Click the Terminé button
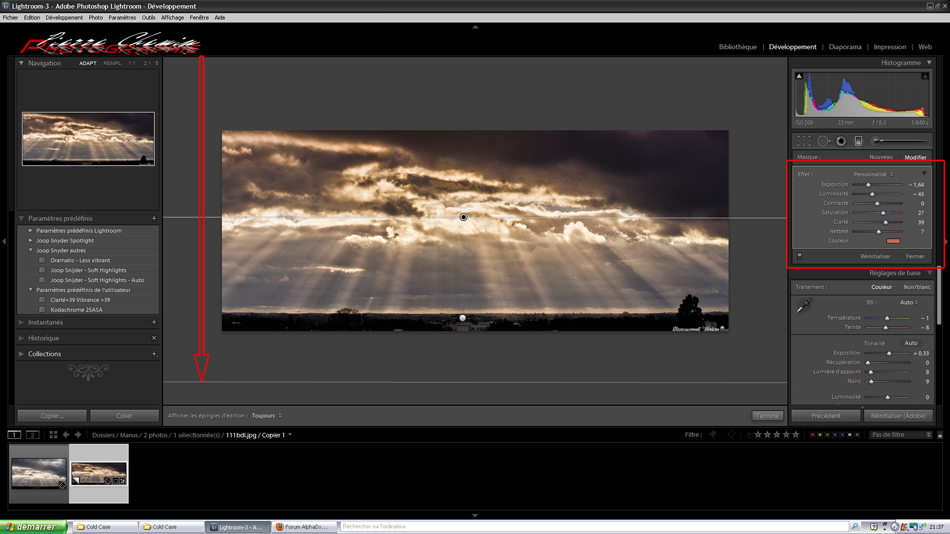This screenshot has width=950, height=534. pyautogui.click(x=767, y=416)
